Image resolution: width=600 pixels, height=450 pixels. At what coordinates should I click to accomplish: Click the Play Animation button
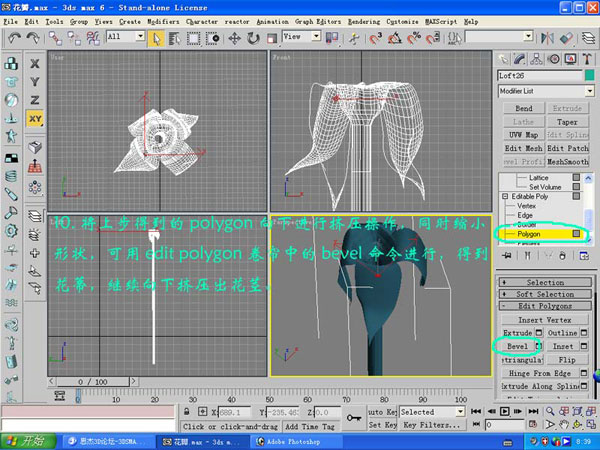click(505, 411)
